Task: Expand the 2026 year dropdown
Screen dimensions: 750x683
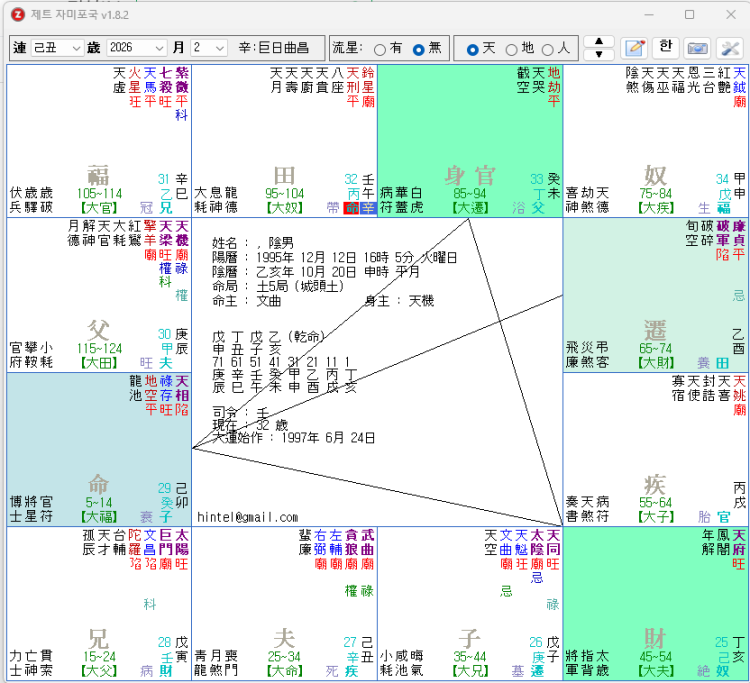Action: tap(135, 48)
